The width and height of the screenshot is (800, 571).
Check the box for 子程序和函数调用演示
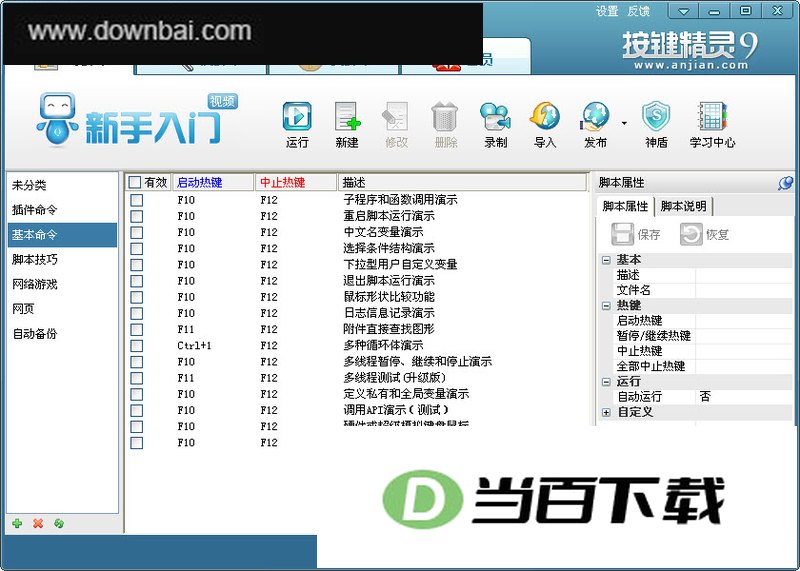136,200
